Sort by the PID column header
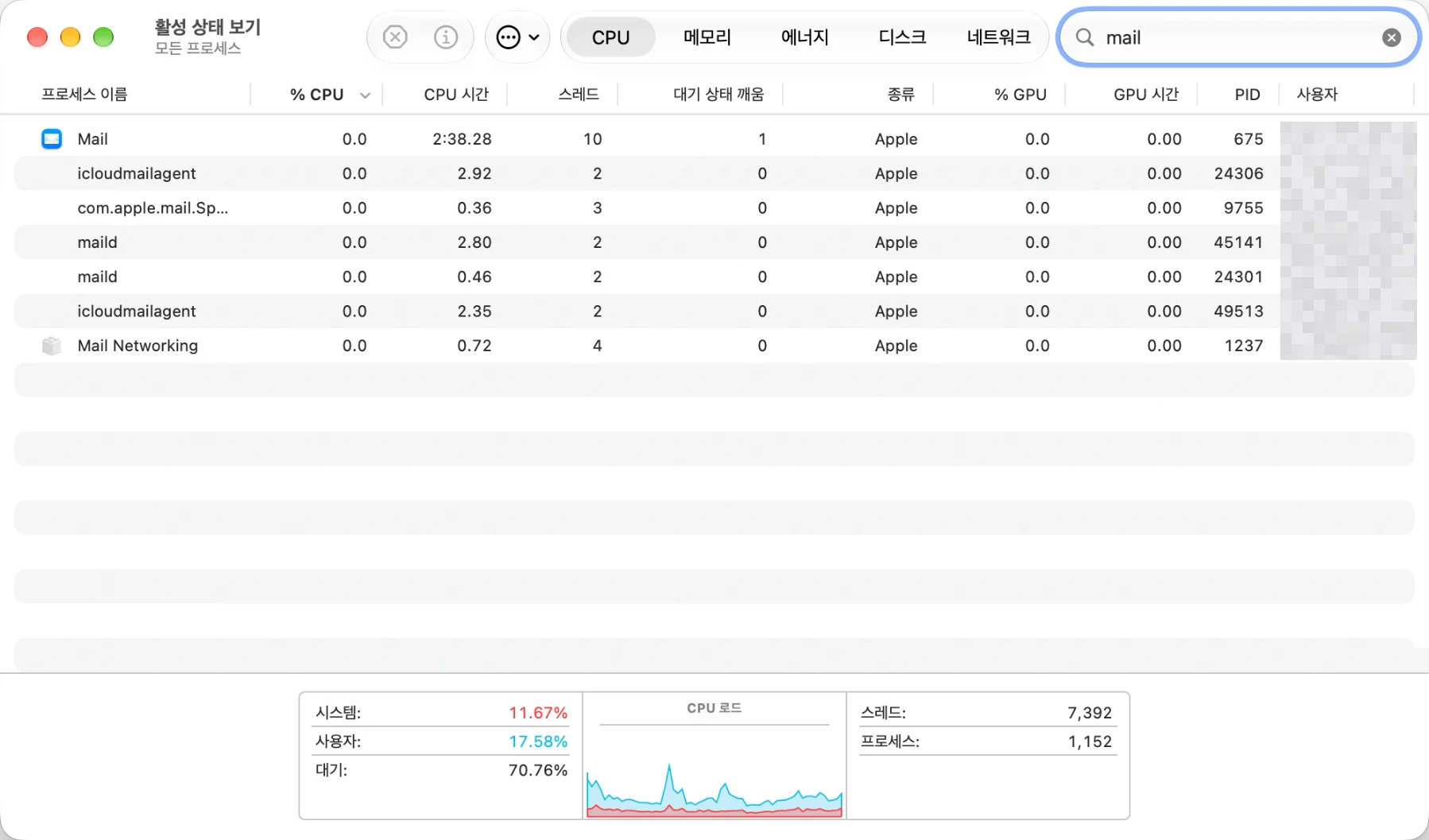 tap(1247, 95)
